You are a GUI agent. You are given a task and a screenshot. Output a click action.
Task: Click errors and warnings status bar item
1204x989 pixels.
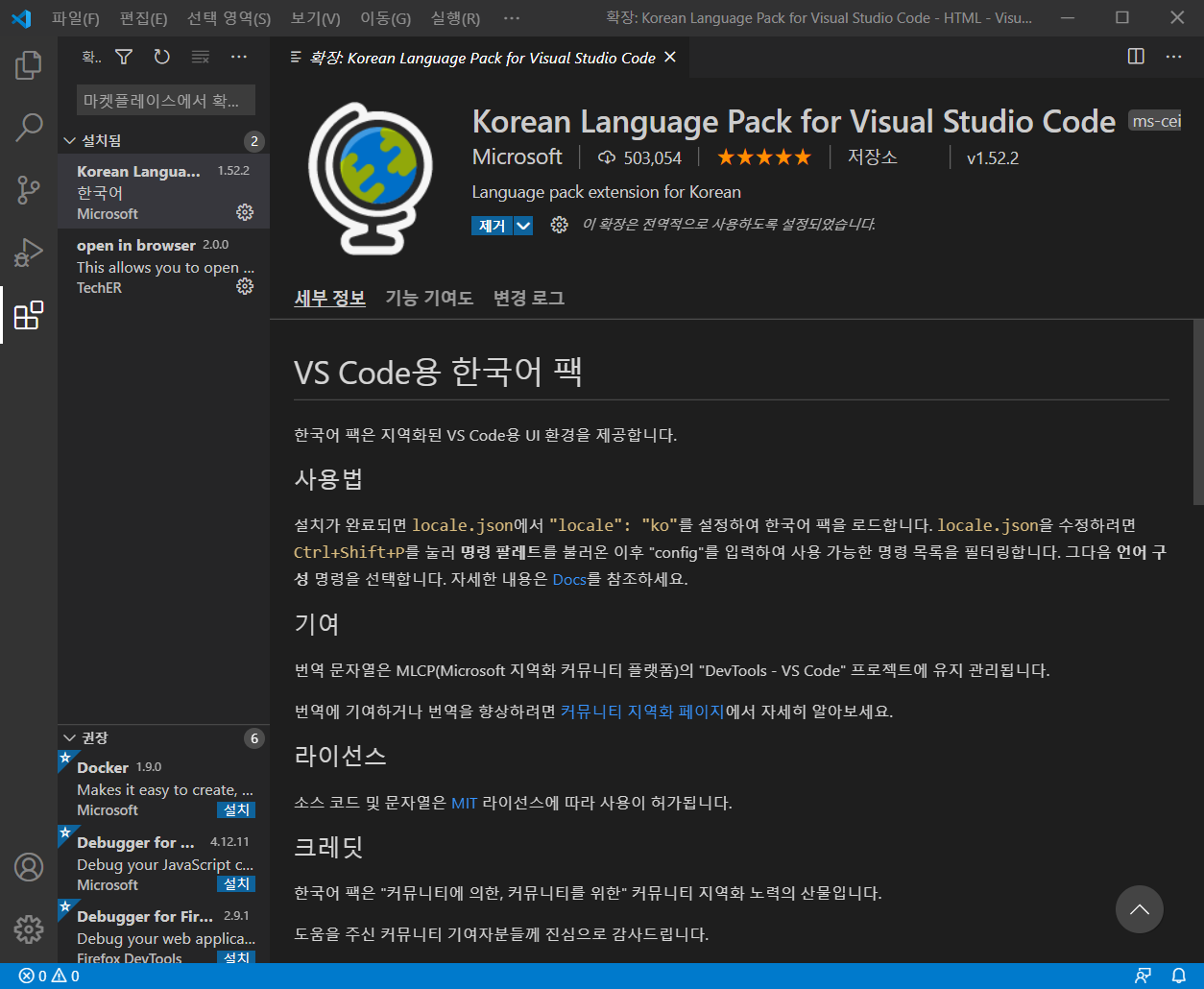[49, 977]
